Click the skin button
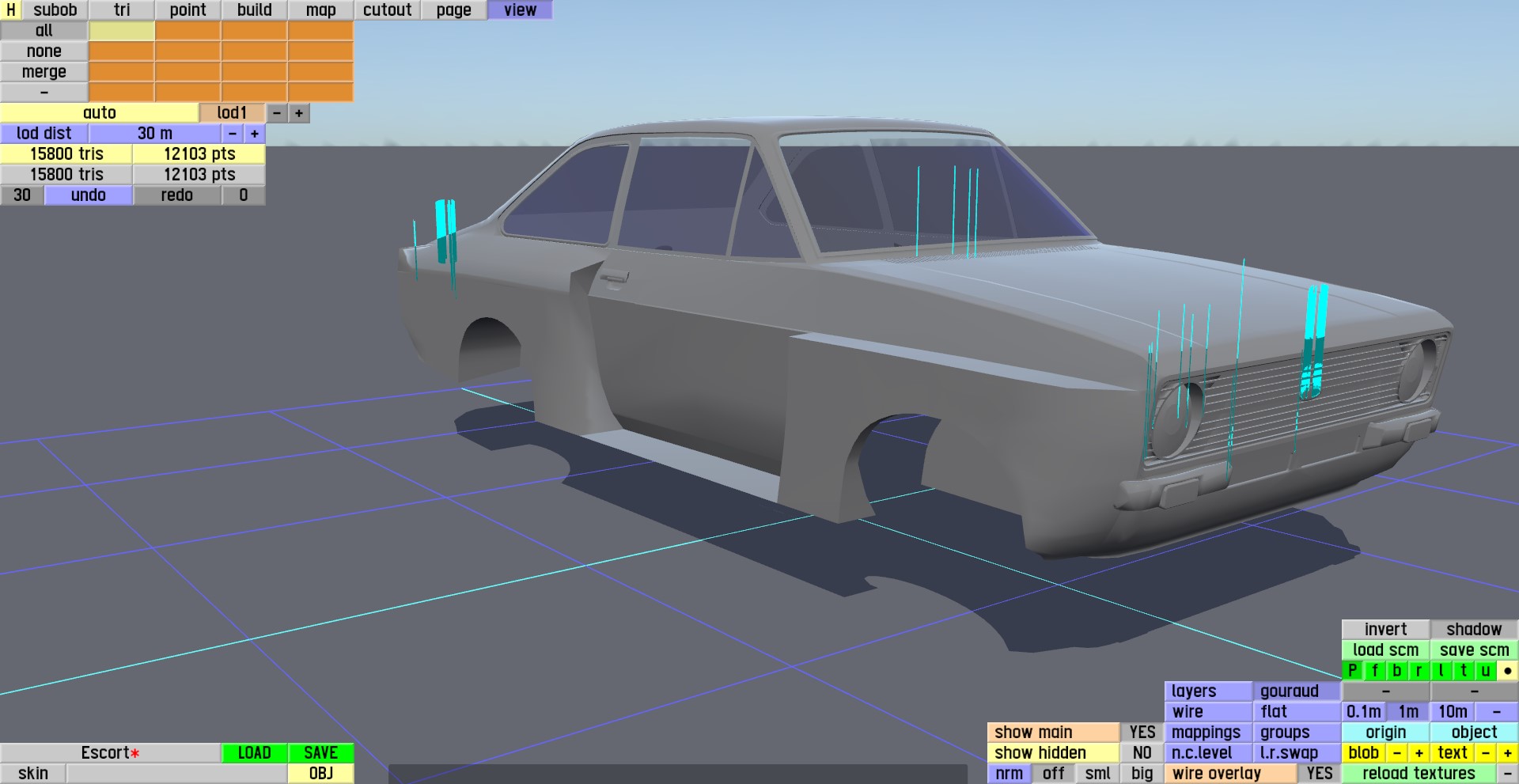Screen dimensions: 1519x784 pyautogui.click(x=33, y=774)
